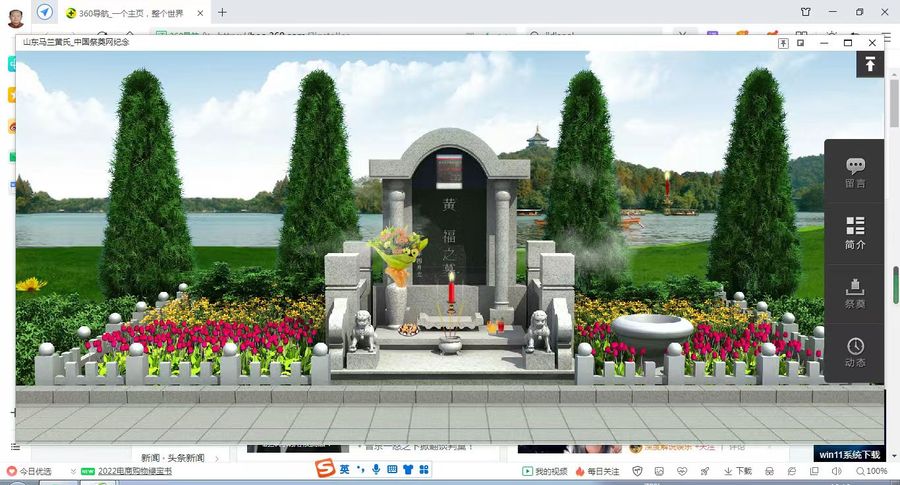Toggle the 英 input language mode

[345, 469]
